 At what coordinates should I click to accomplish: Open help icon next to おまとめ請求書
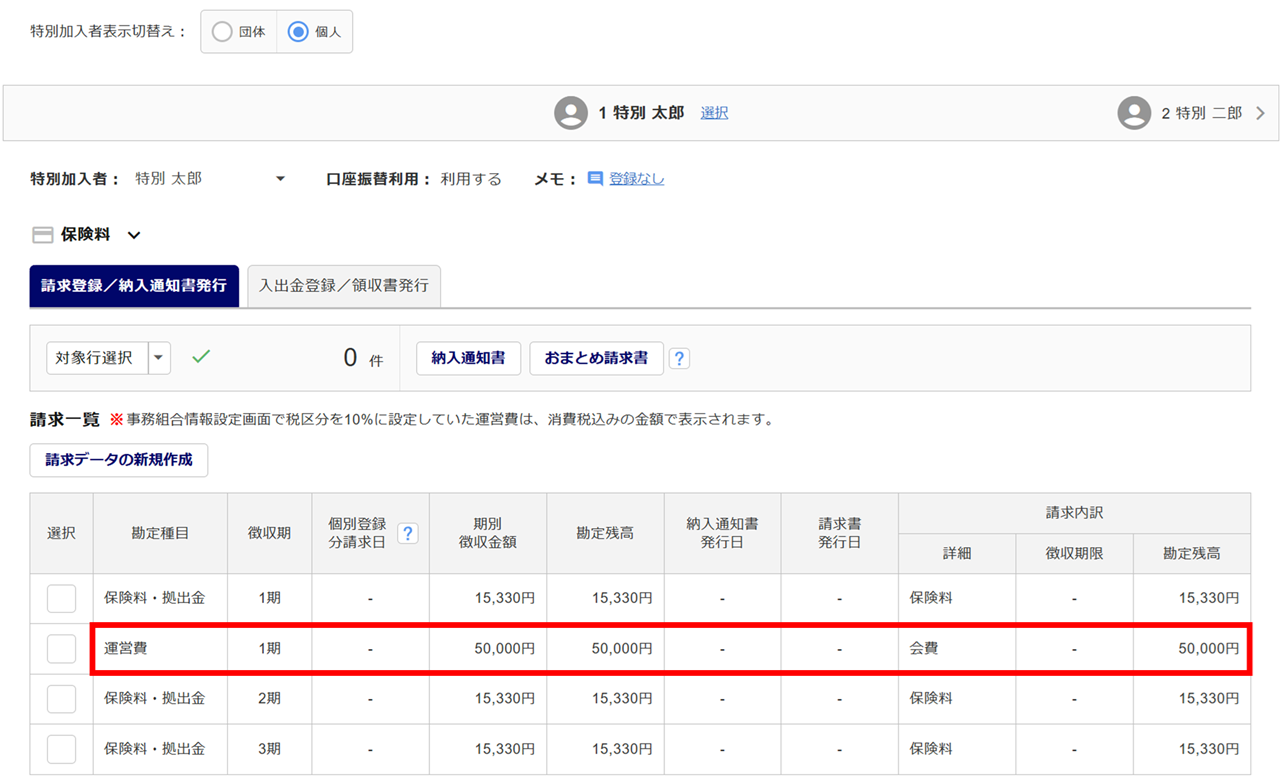coord(679,358)
